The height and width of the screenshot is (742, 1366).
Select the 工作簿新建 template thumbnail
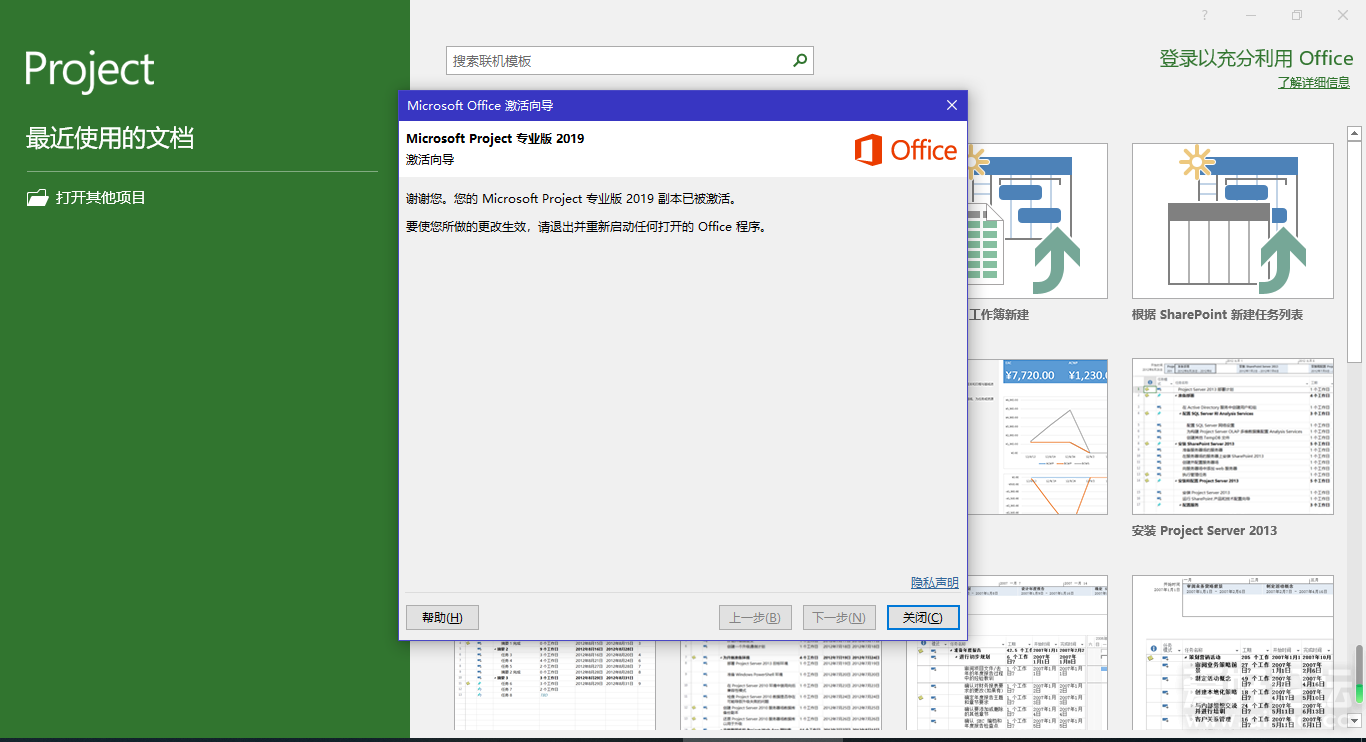(1037, 221)
